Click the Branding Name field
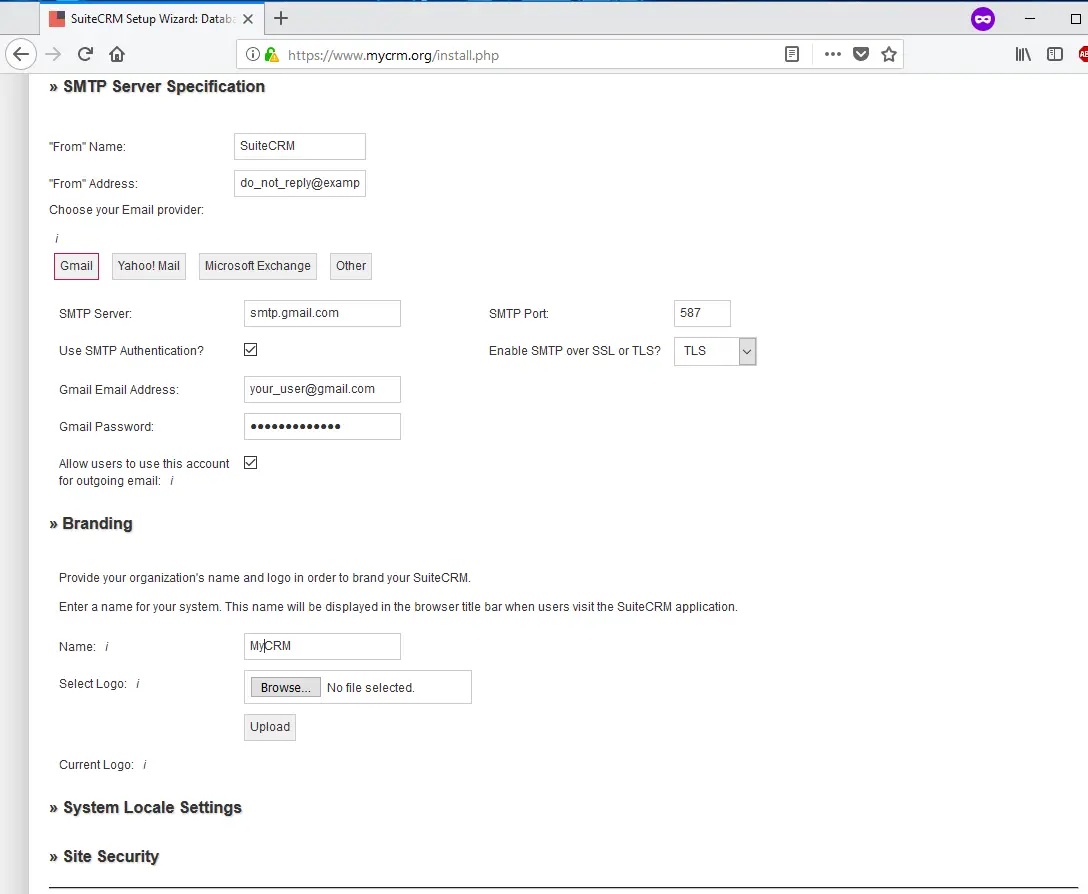The height and width of the screenshot is (894, 1088). tap(322, 646)
